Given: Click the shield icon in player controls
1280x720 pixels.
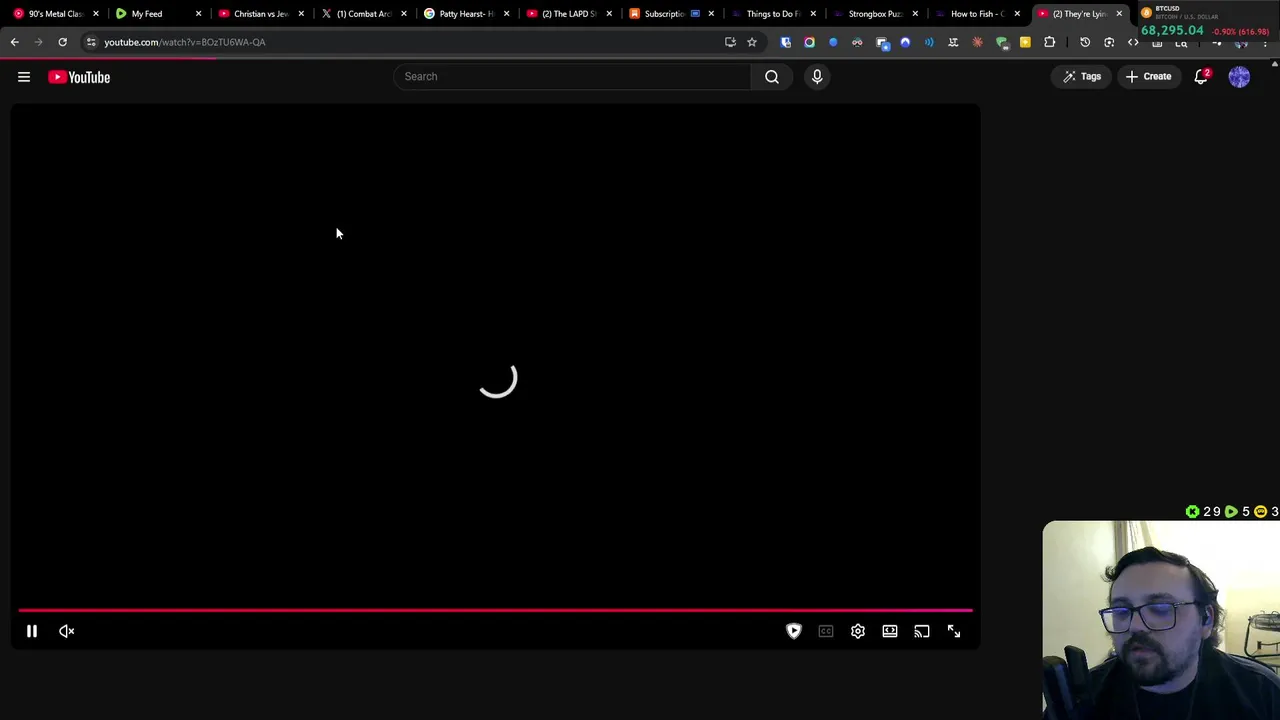Looking at the screenshot, I should 794,631.
